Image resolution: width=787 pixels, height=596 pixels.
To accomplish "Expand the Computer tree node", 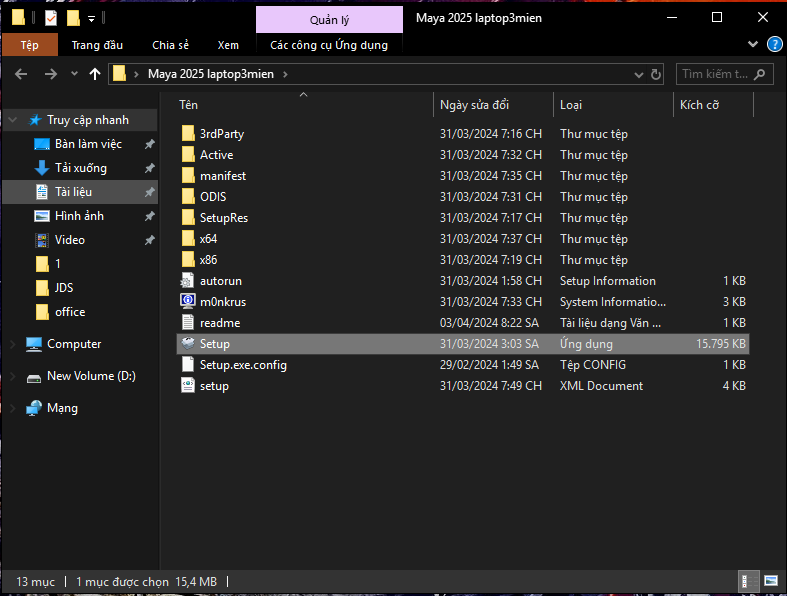I will pyautogui.click(x=12, y=344).
